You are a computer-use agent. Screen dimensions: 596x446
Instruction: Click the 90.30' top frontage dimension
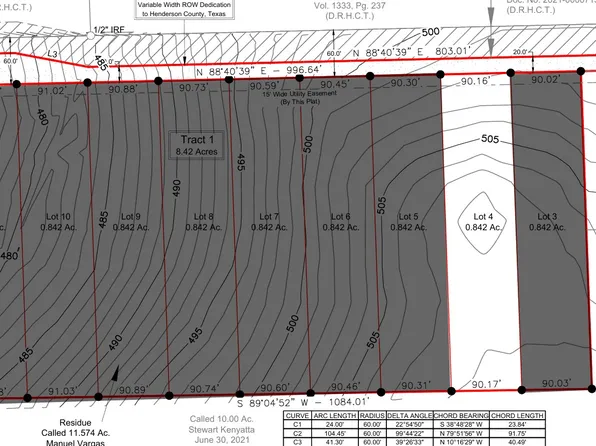(x=405, y=83)
